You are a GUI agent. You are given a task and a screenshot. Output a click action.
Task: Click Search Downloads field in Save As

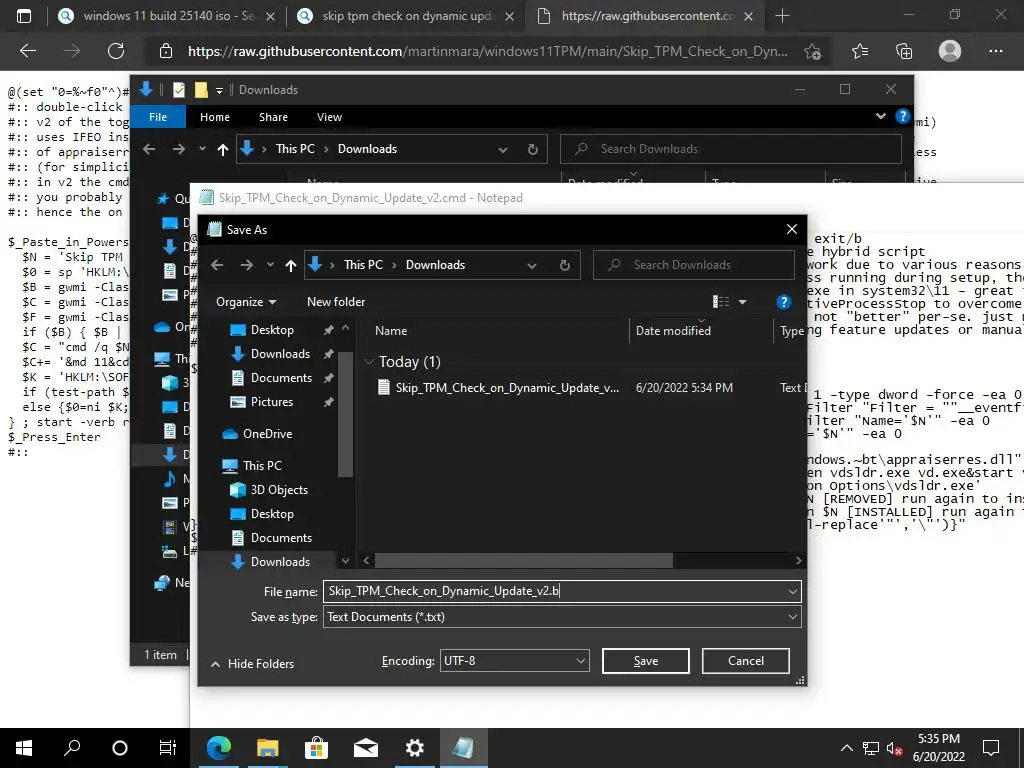(693, 265)
